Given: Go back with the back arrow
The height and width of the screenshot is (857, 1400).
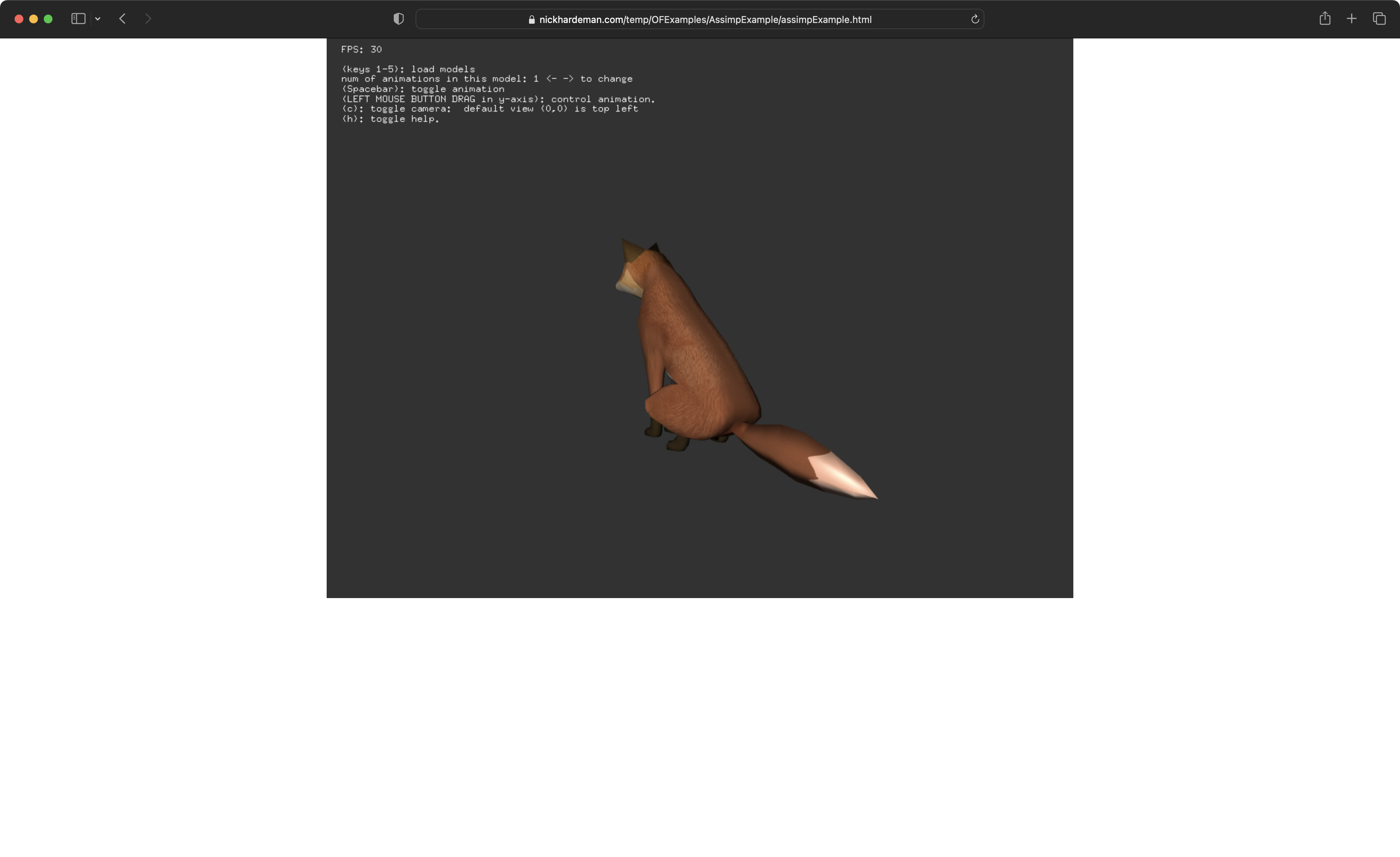Looking at the screenshot, I should (x=122, y=19).
